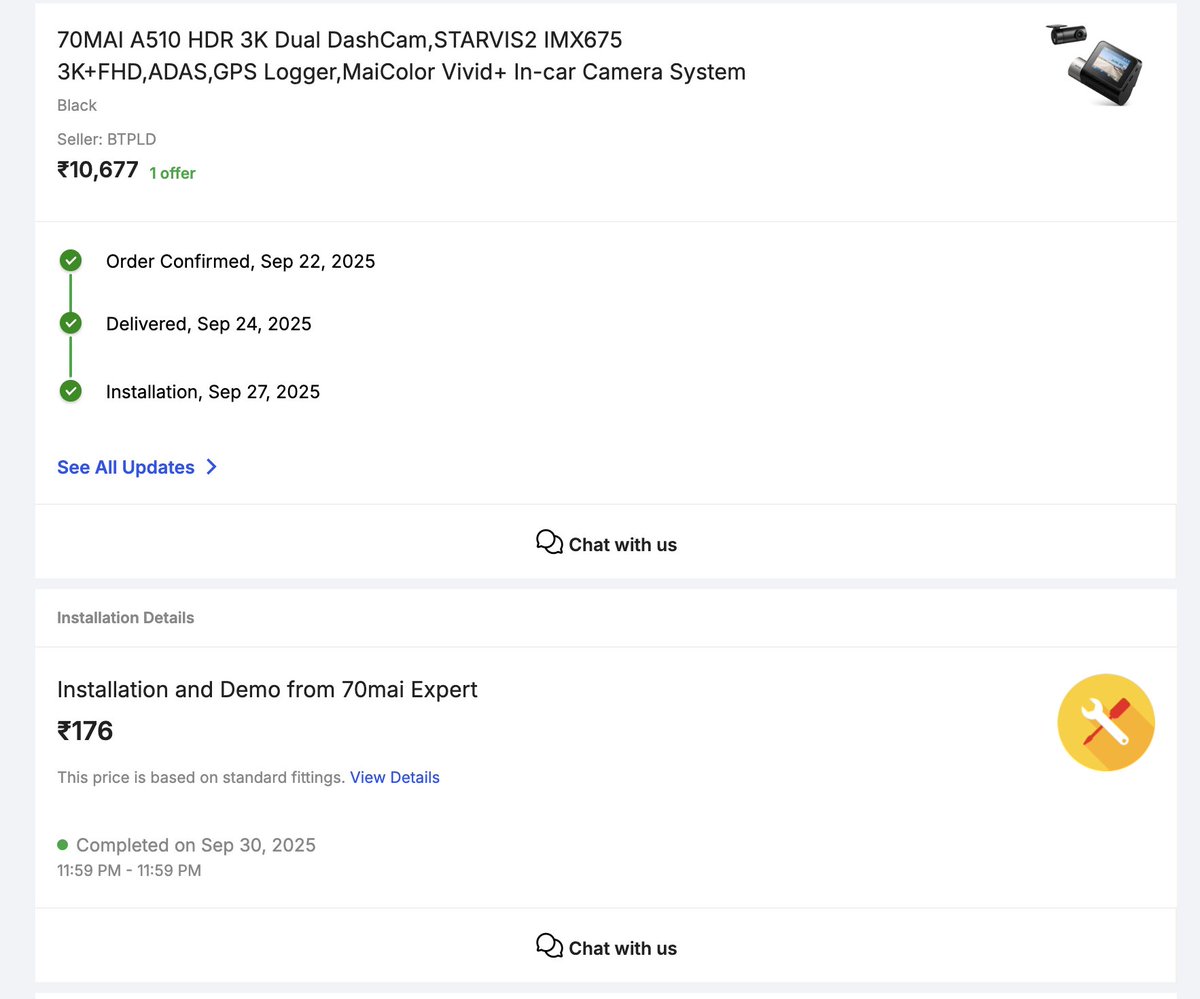Click the green completed status dot
This screenshot has width=1200, height=999.
63,845
